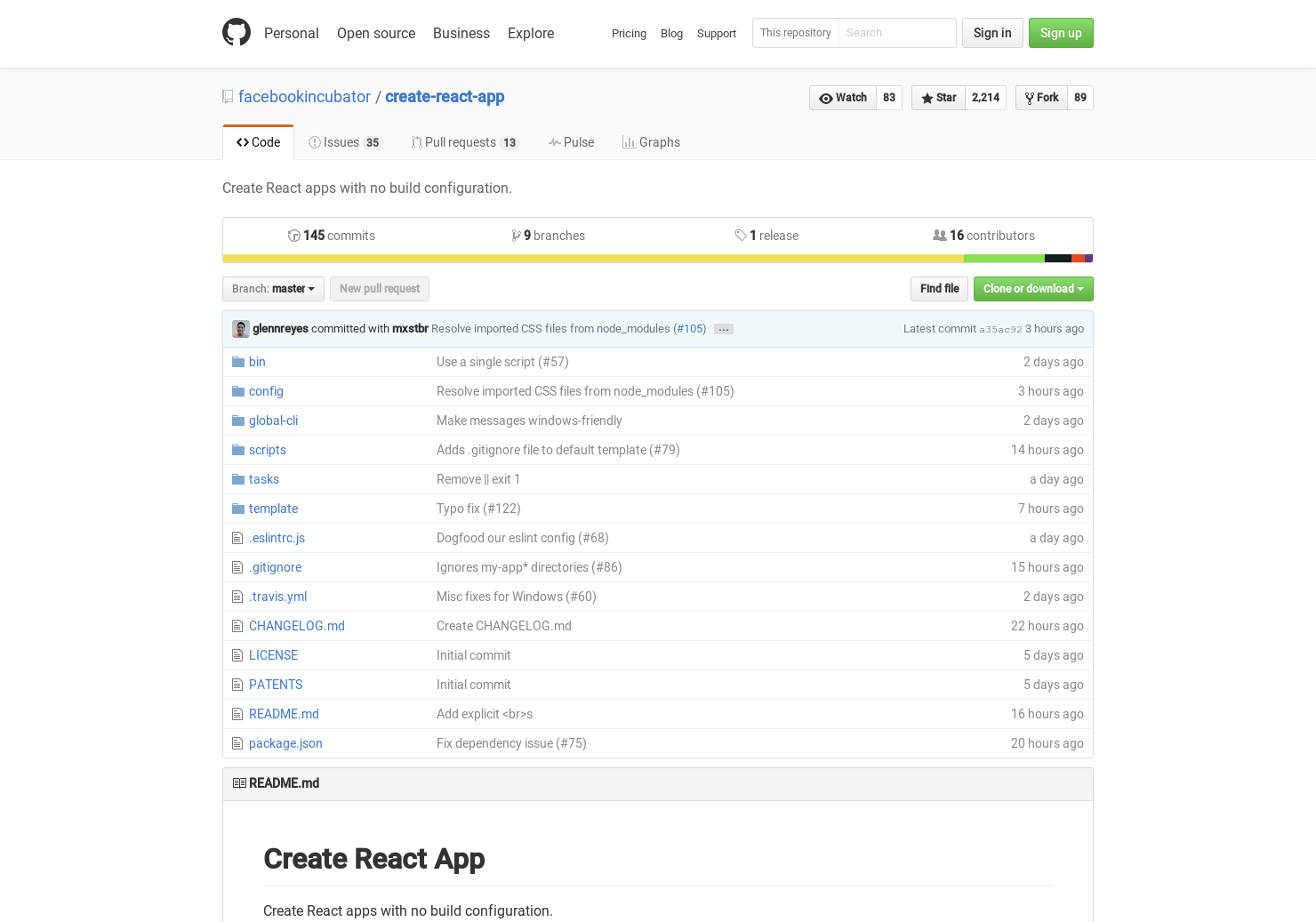Click the yellow segment of the language bar
The image size is (1316, 922).
click(x=587, y=258)
